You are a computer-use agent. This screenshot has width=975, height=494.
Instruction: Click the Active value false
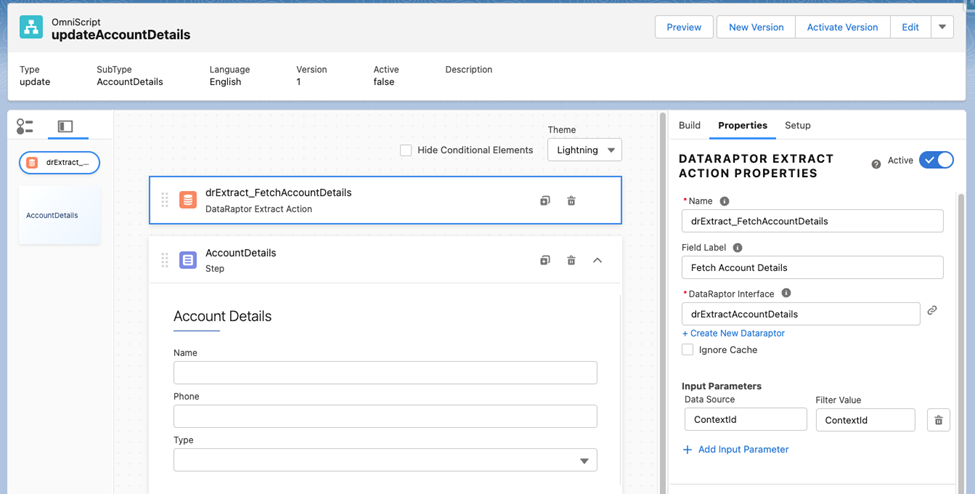point(384,82)
